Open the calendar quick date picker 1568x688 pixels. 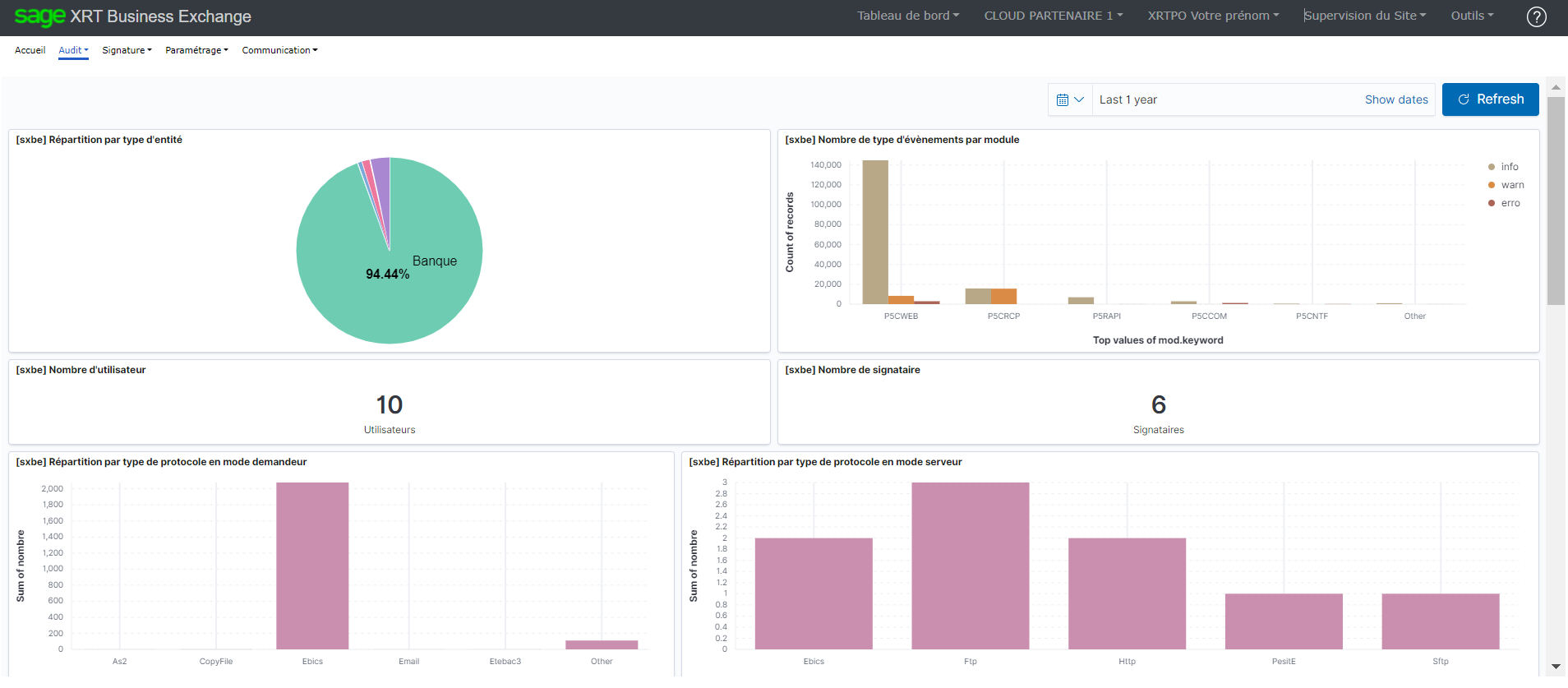1070,99
